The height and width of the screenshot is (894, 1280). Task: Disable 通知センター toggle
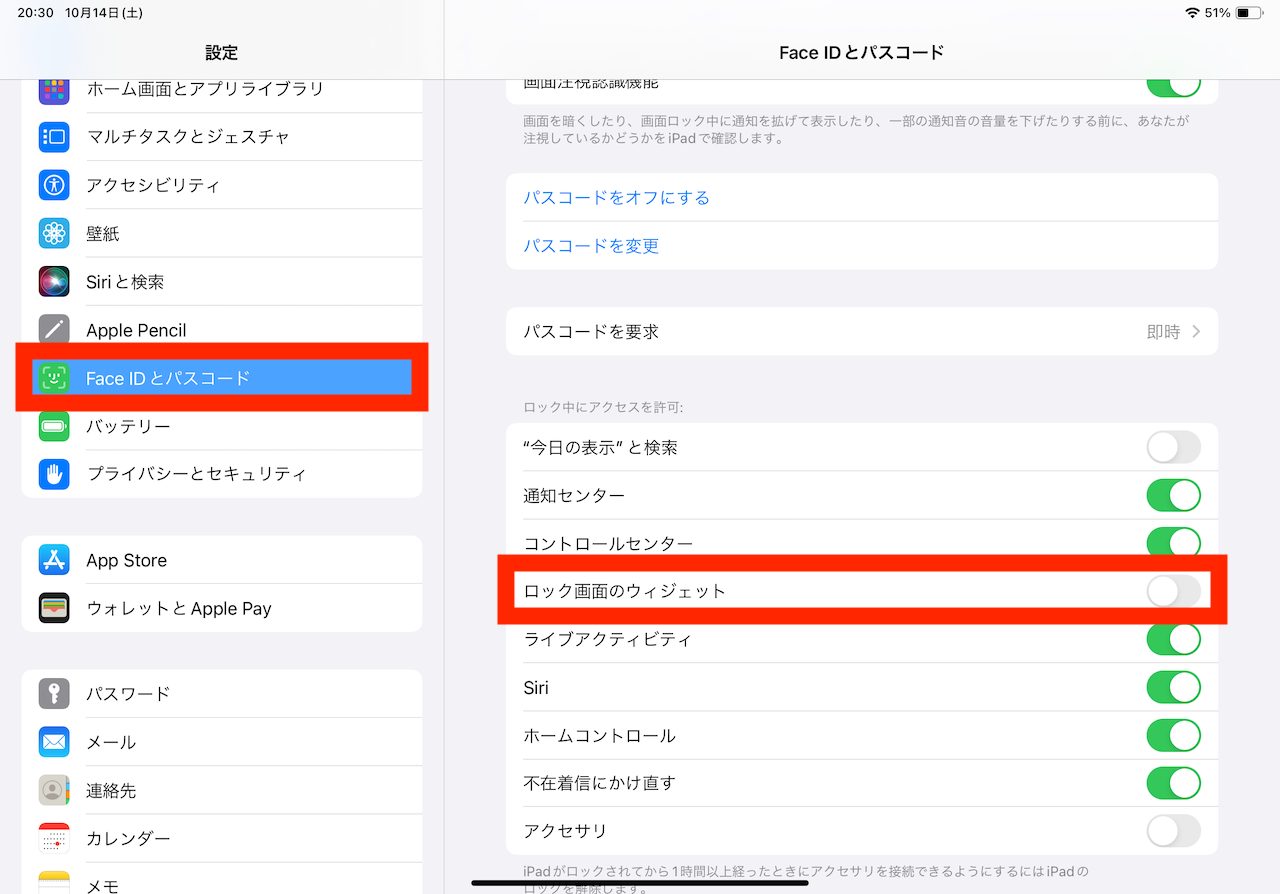pyautogui.click(x=1173, y=495)
